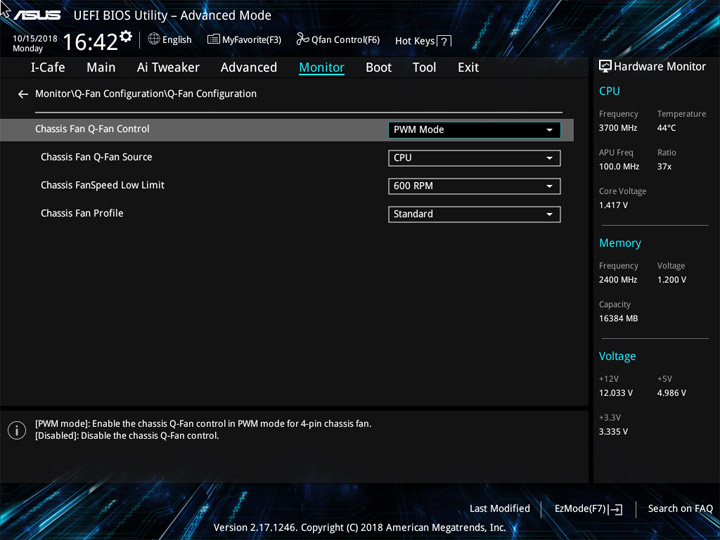
Task: Open Qfan Control(F6)
Action: pos(338,40)
